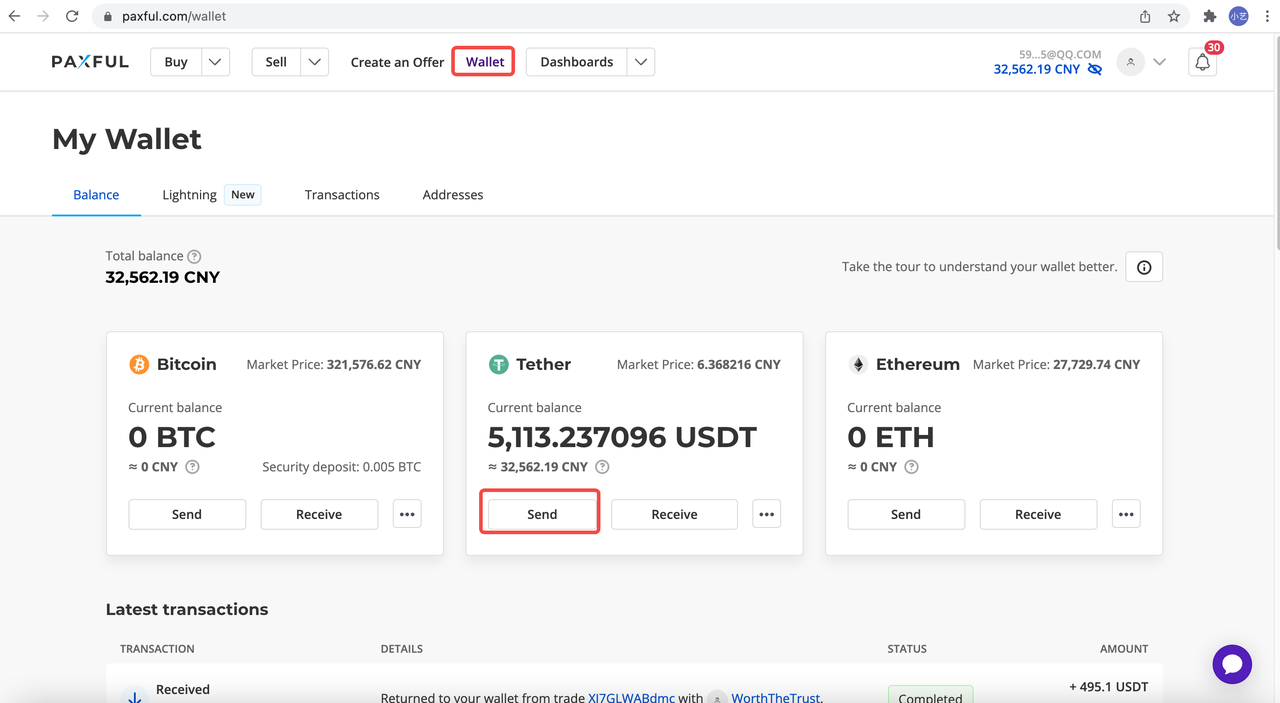Screen dimensions: 1280x703
Task: Expand the Sell dropdown arrow
Action: click(315, 62)
